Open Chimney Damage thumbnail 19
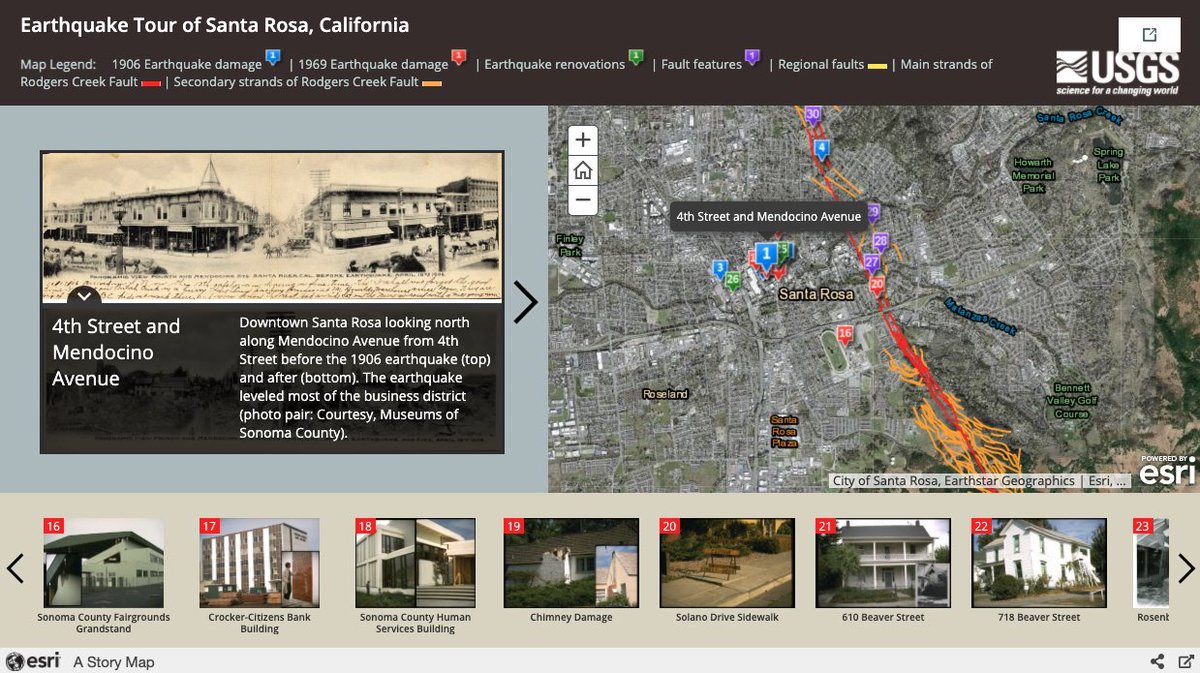 572,563
